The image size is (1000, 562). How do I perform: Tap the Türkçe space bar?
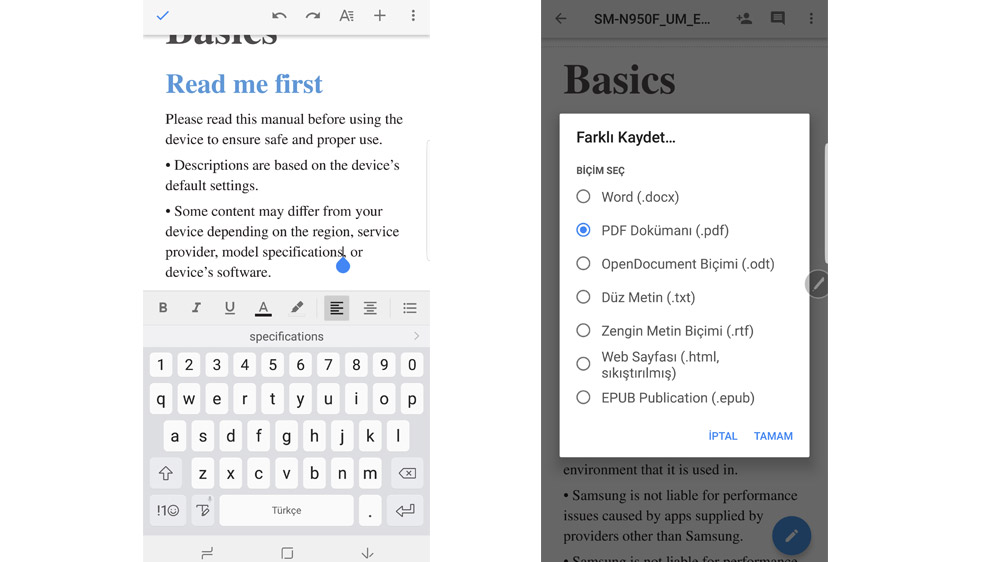pyautogui.click(x=286, y=510)
